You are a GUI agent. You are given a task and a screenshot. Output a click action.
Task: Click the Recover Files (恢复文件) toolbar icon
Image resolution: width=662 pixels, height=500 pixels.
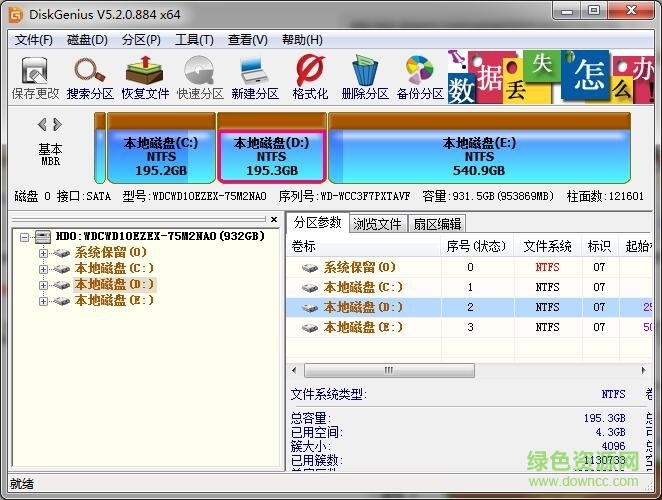click(146, 78)
